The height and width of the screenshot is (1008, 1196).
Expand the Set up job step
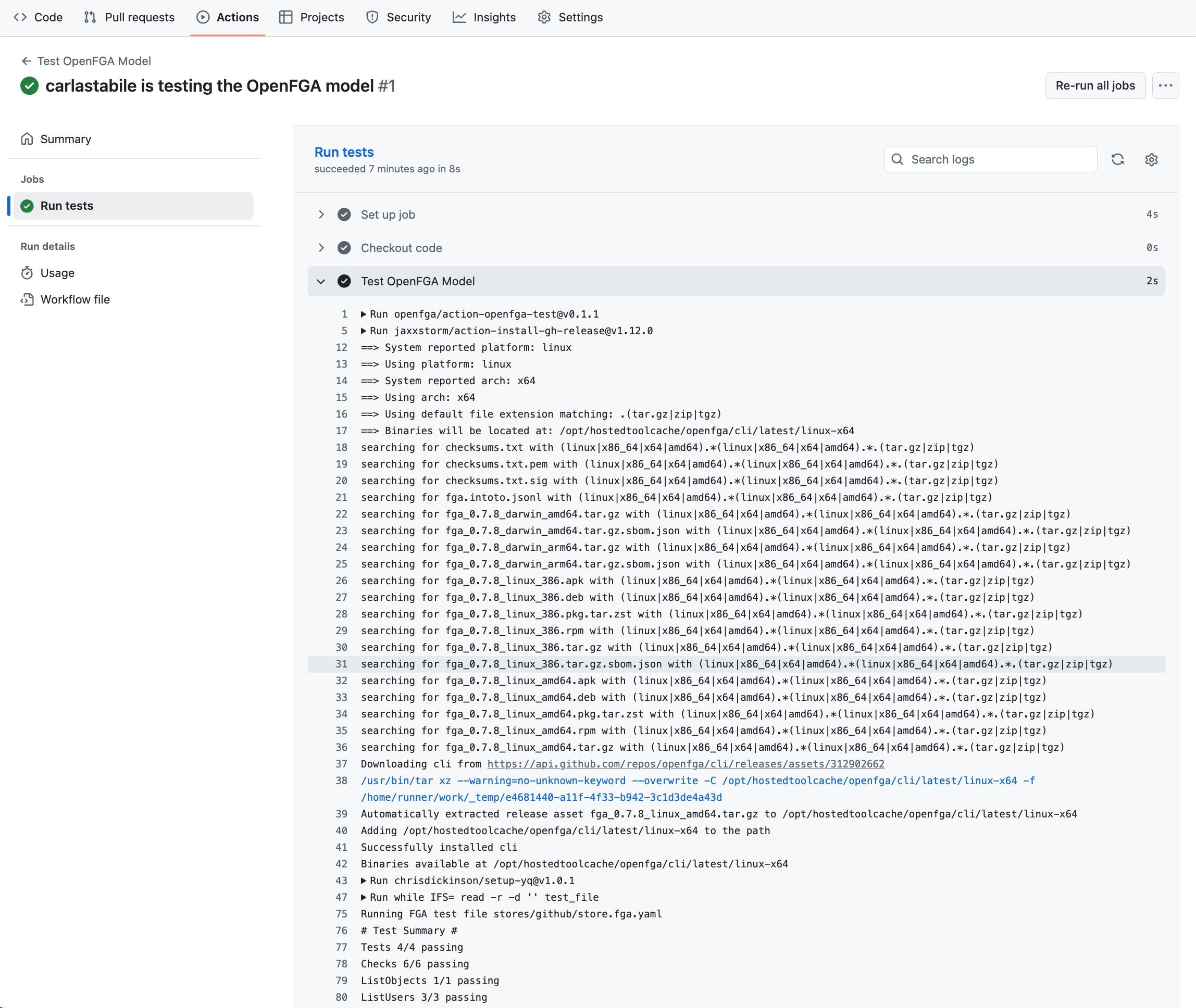click(x=321, y=215)
